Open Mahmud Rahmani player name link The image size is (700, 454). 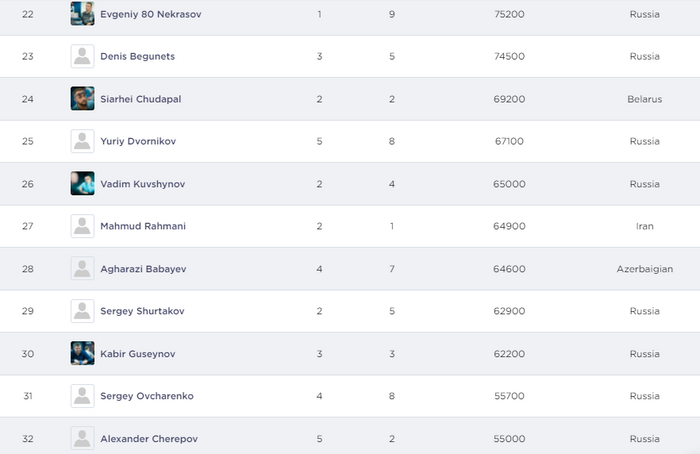point(143,226)
